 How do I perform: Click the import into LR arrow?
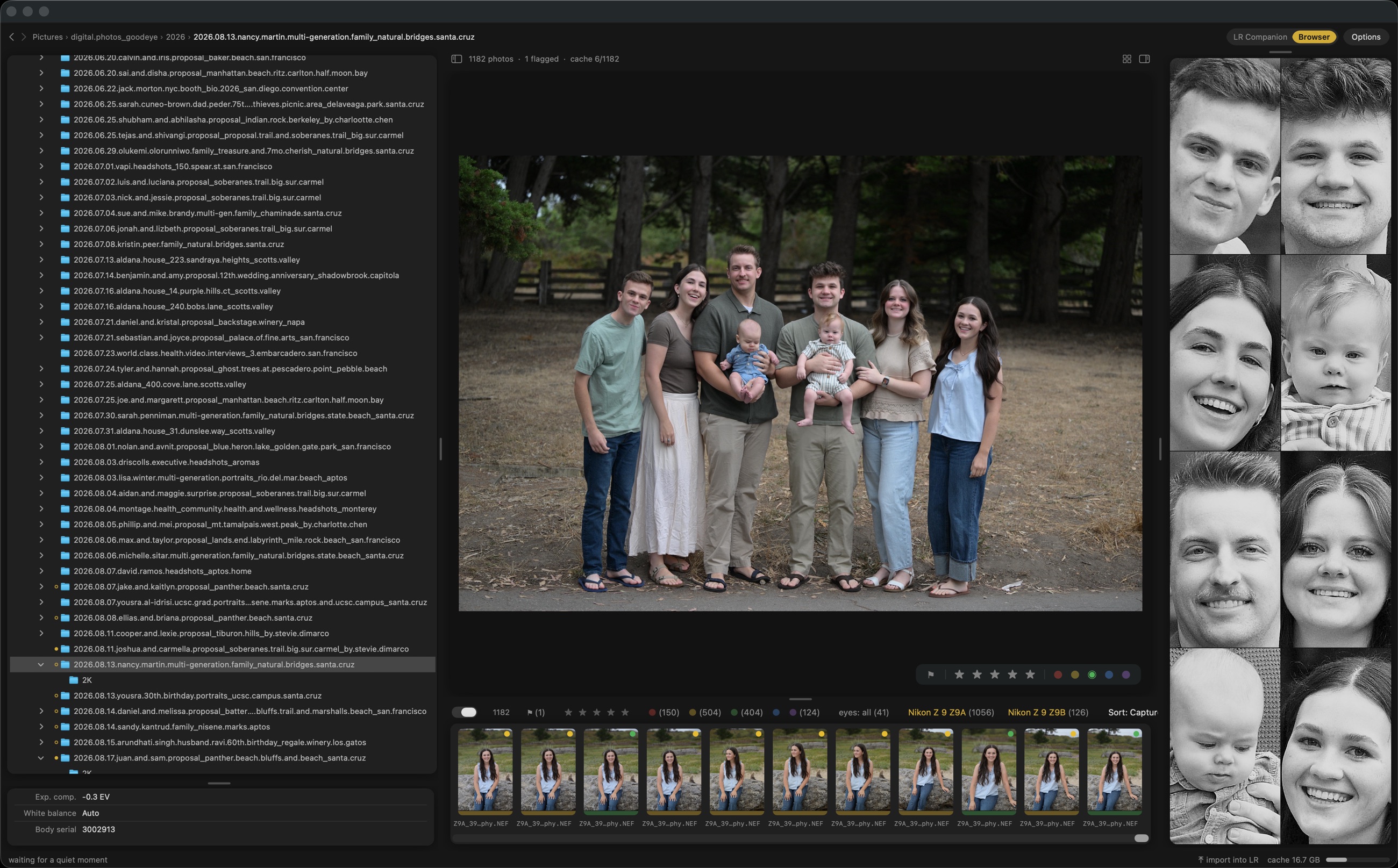click(x=1201, y=859)
